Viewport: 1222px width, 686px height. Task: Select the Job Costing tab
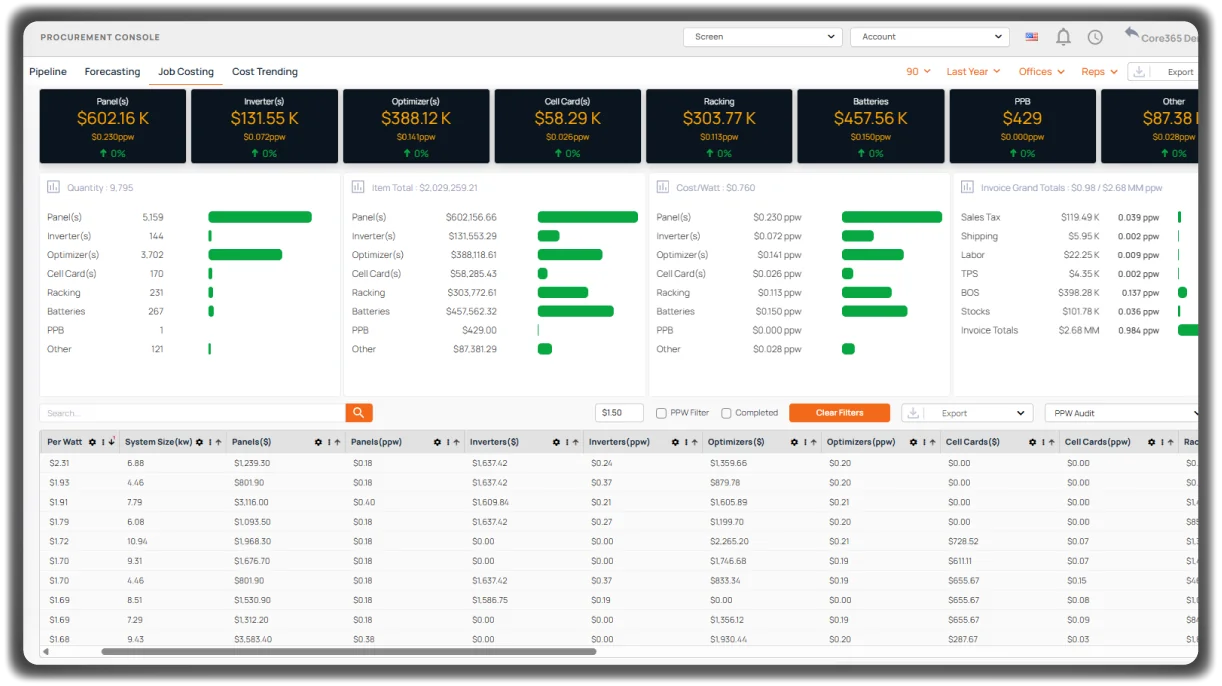point(186,72)
